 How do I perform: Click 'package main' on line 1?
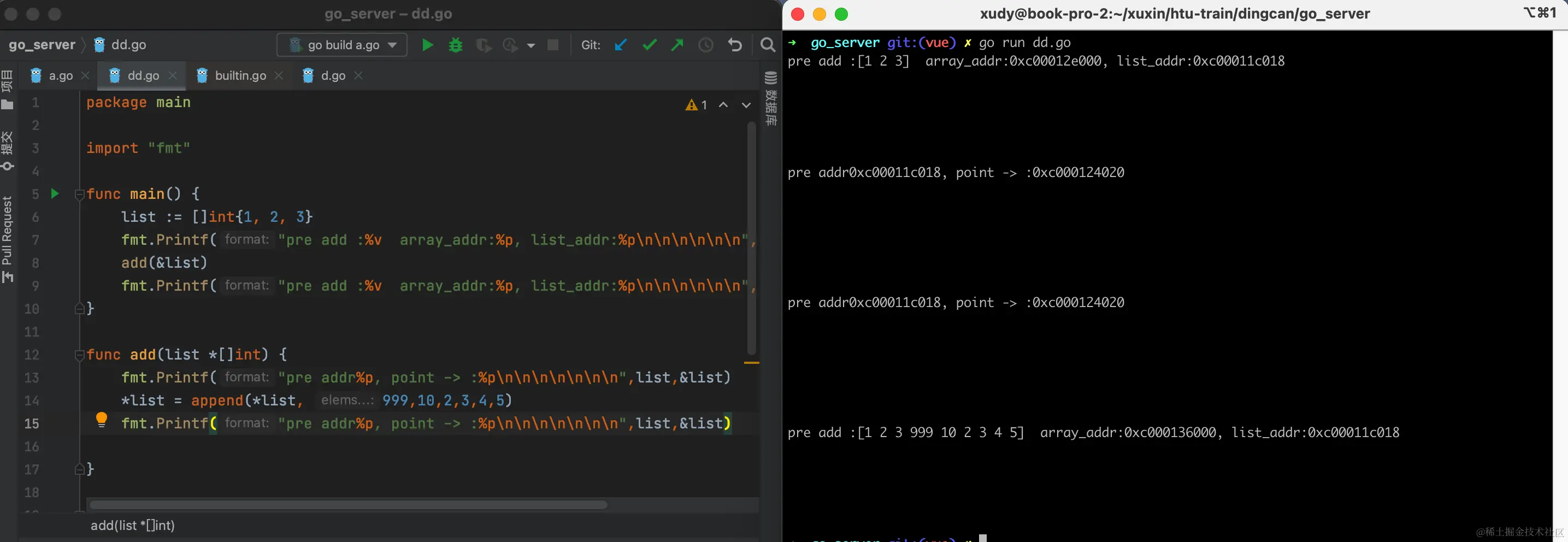138,102
